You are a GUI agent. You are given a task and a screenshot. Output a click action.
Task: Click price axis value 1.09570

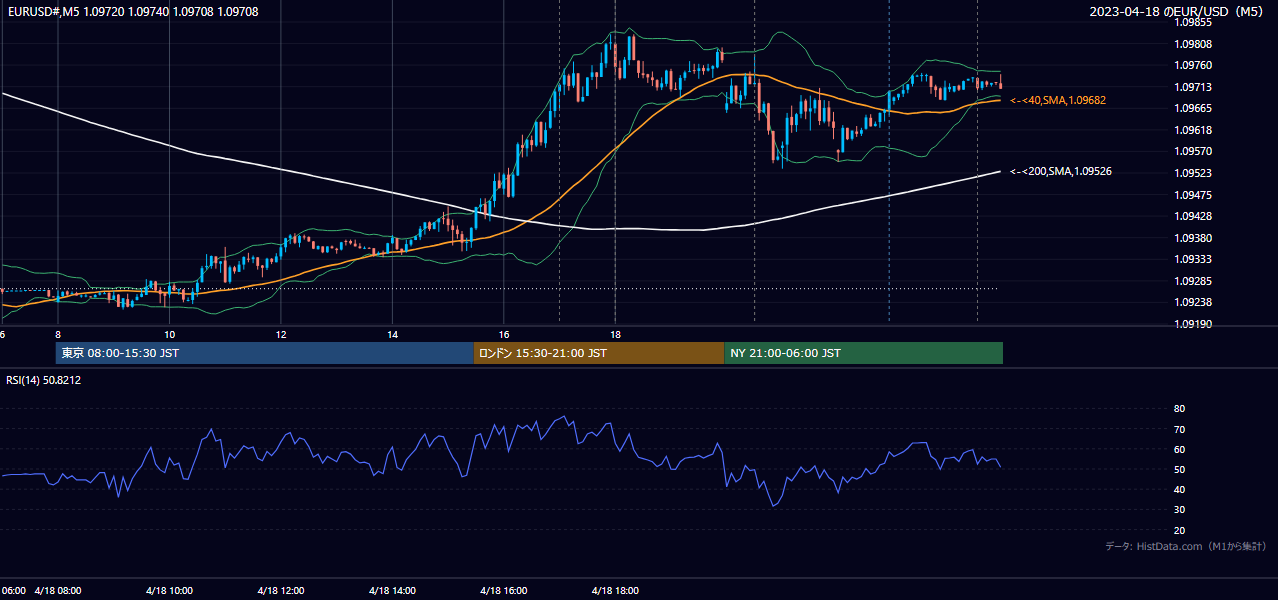(x=1192, y=152)
